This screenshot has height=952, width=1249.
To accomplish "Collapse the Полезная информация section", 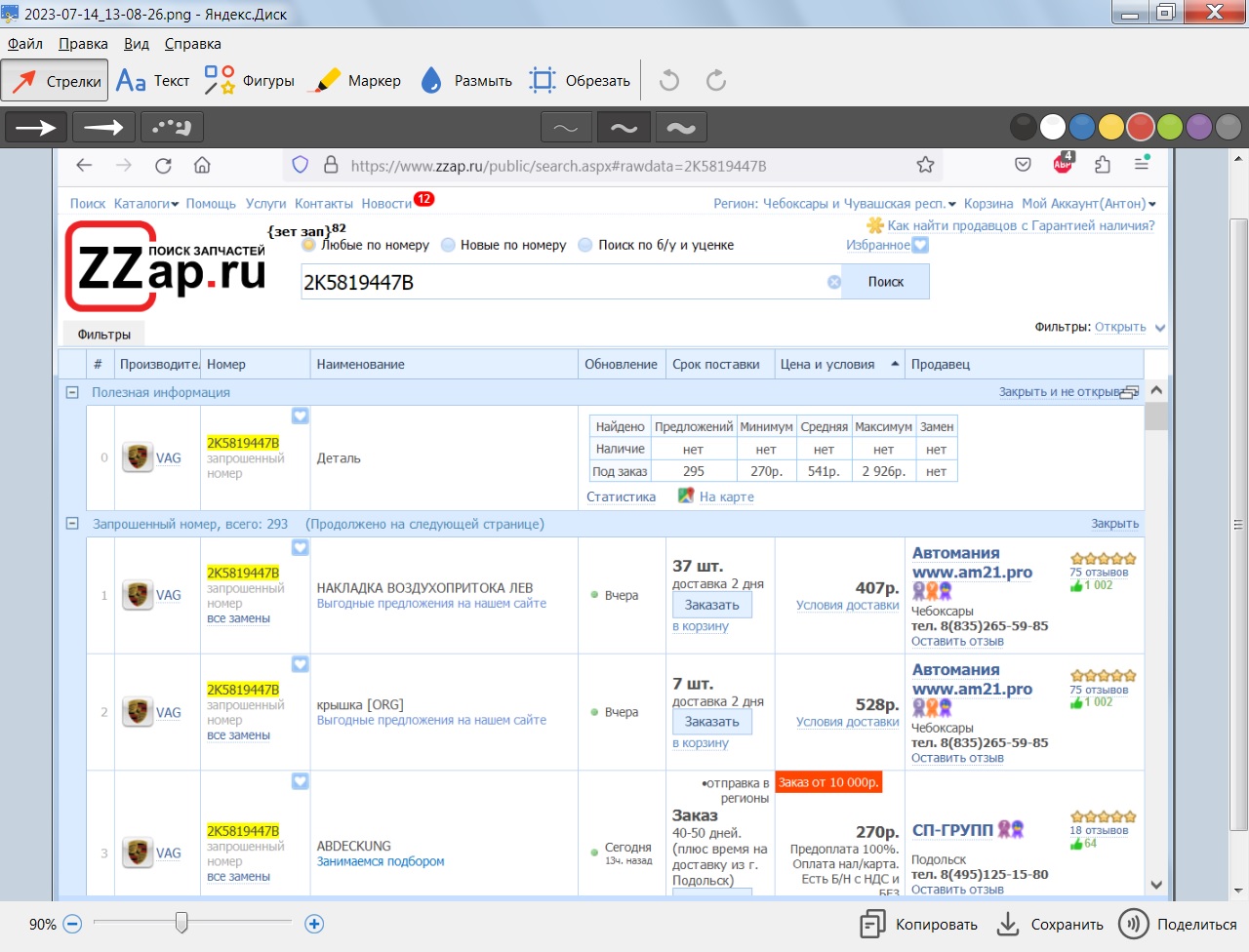I will click(x=72, y=392).
